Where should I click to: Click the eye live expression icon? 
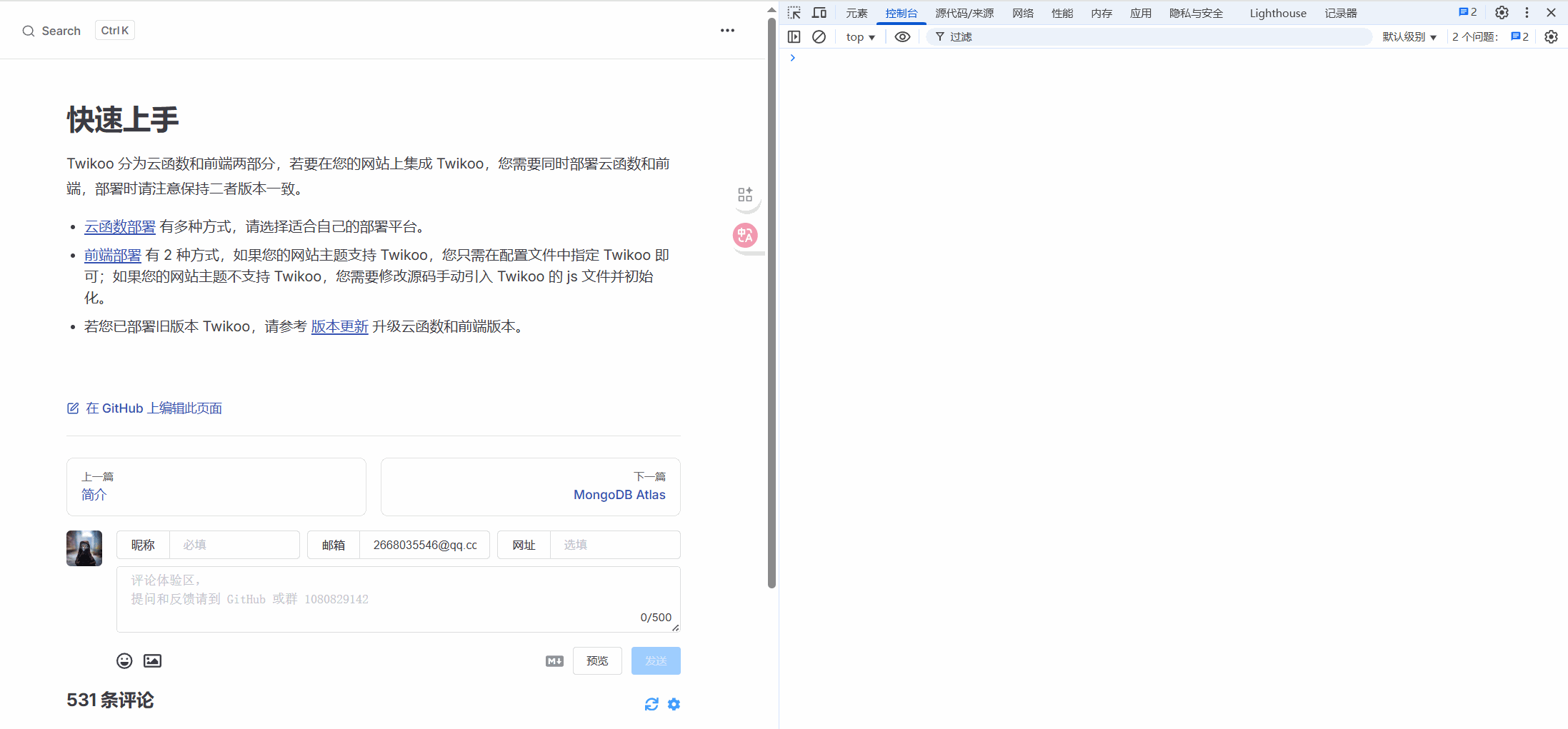coord(902,36)
